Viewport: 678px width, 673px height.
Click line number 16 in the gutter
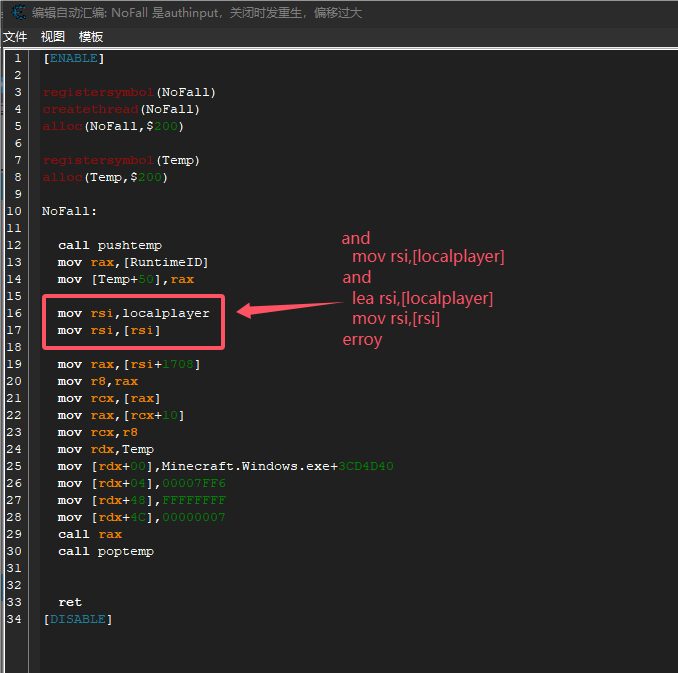(x=14, y=313)
